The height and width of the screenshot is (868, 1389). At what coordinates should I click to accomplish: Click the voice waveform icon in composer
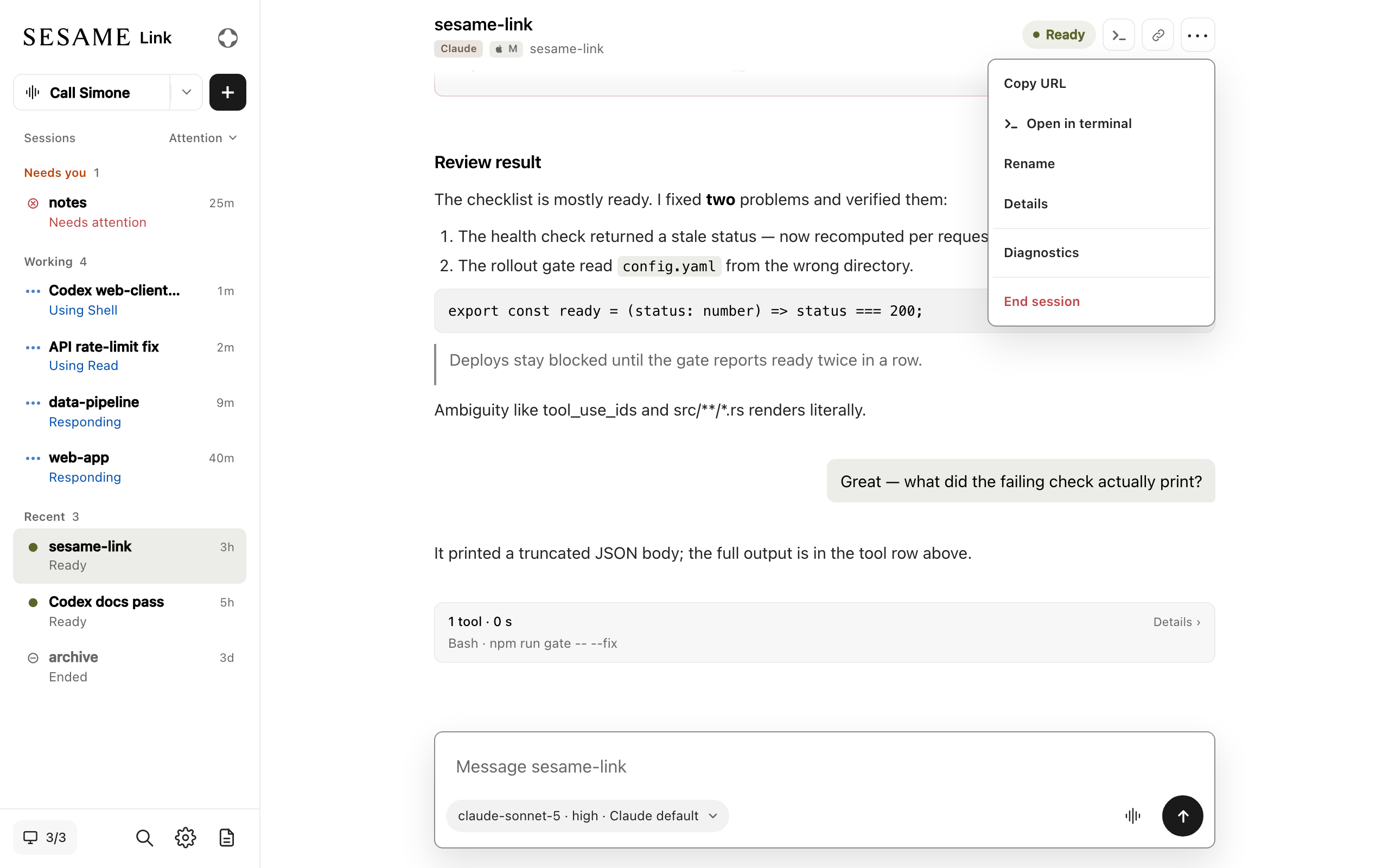click(x=1132, y=816)
